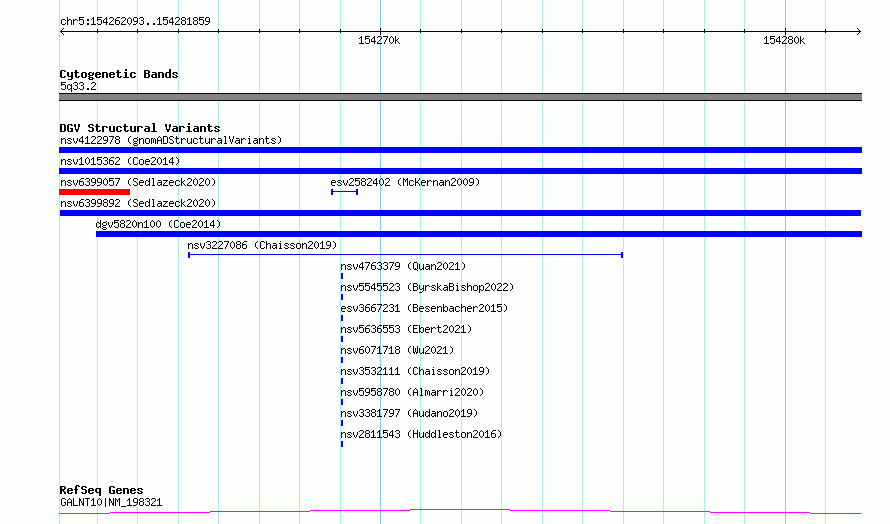The height and width of the screenshot is (524, 890).
Task: Select the 5q33.2 band label
Action: [78, 86]
